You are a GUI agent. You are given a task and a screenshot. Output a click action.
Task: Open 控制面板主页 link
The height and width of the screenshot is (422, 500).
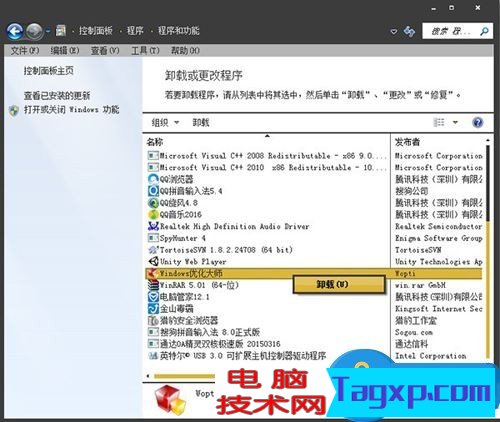(49, 71)
